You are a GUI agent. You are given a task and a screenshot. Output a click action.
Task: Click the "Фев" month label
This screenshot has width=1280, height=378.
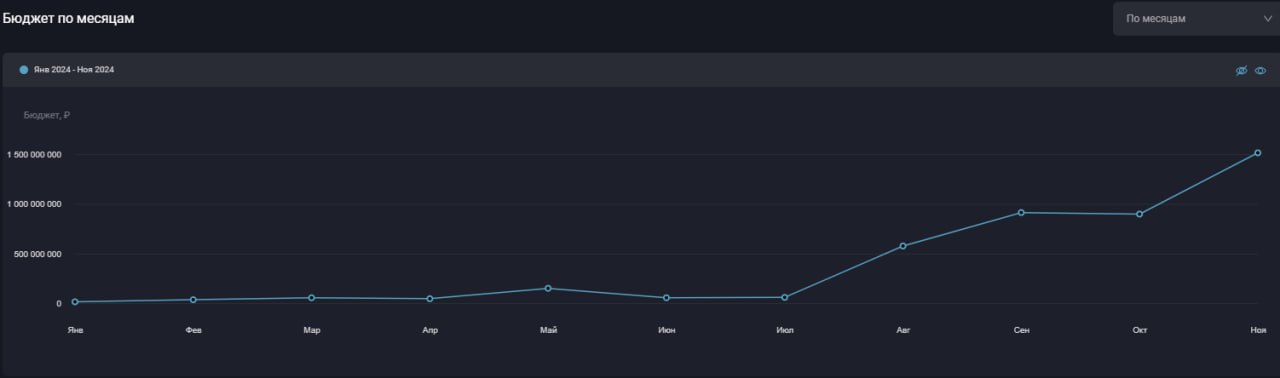[x=193, y=330]
